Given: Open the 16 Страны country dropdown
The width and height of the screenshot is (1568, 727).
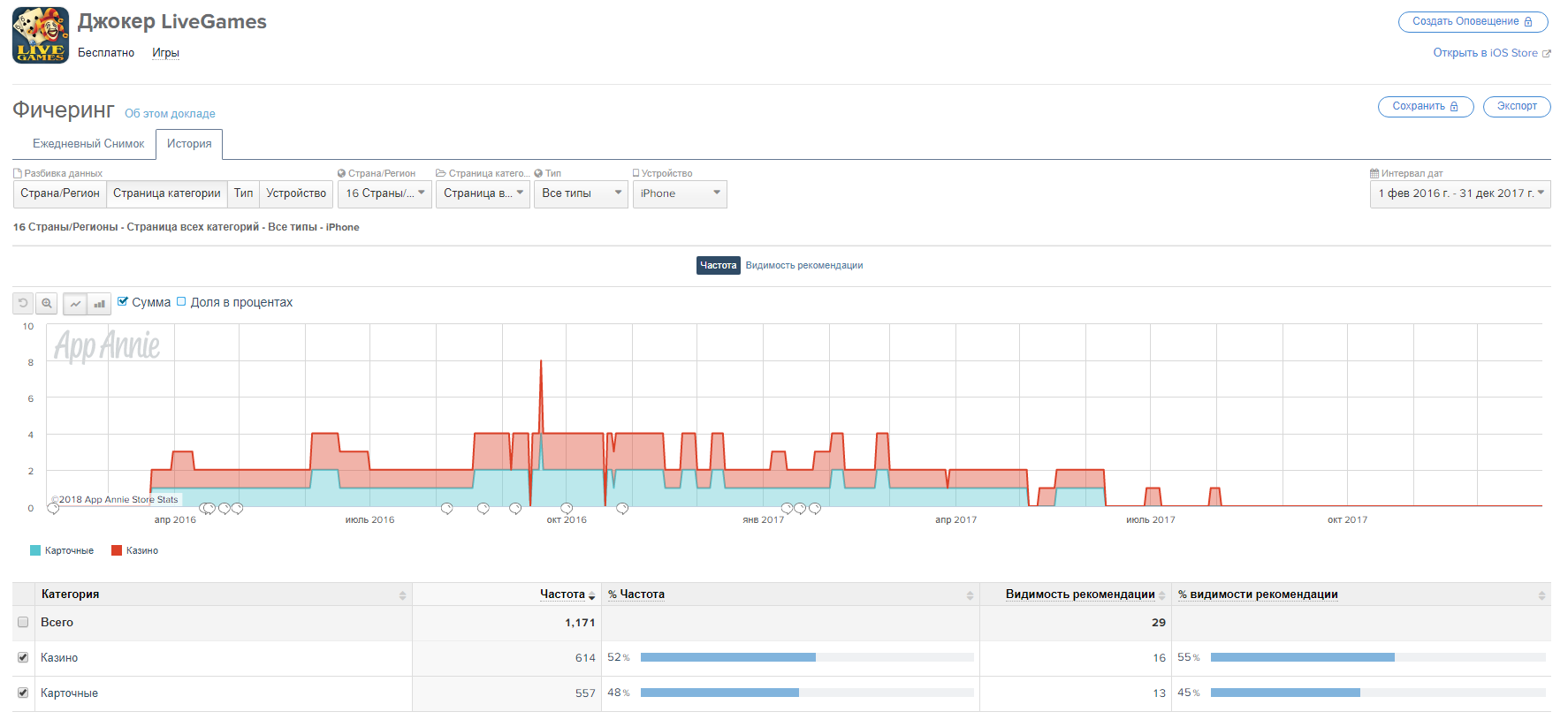Looking at the screenshot, I should click(384, 193).
